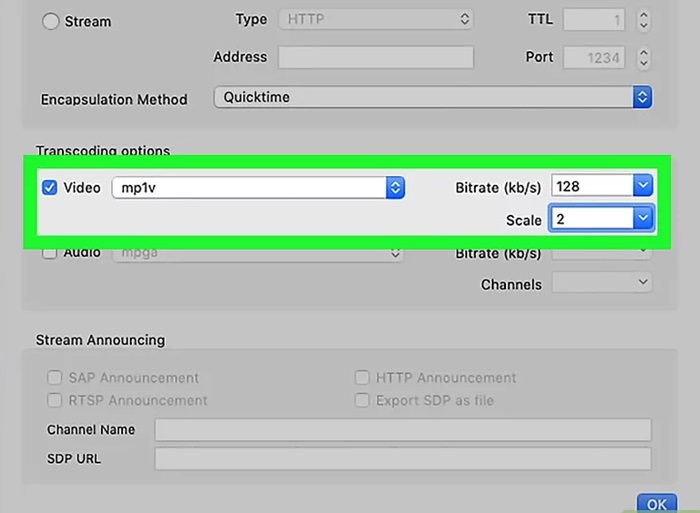Select the Stream radio button

click(x=50, y=21)
